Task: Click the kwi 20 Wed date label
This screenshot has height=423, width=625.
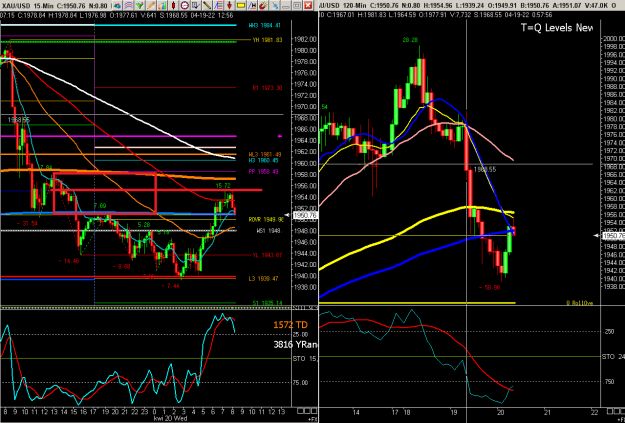Action: click(x=172, y=419)
